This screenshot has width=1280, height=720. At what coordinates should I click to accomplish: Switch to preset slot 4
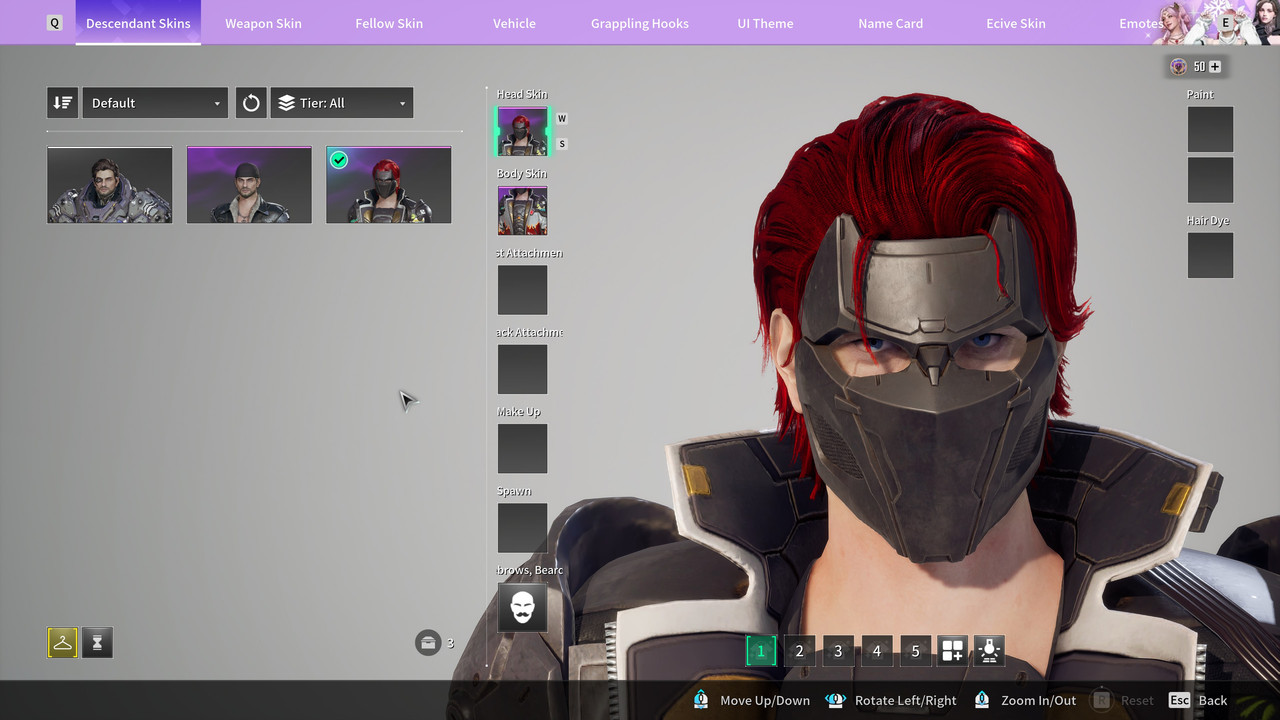pyautogui.click(x=877, y=651)
